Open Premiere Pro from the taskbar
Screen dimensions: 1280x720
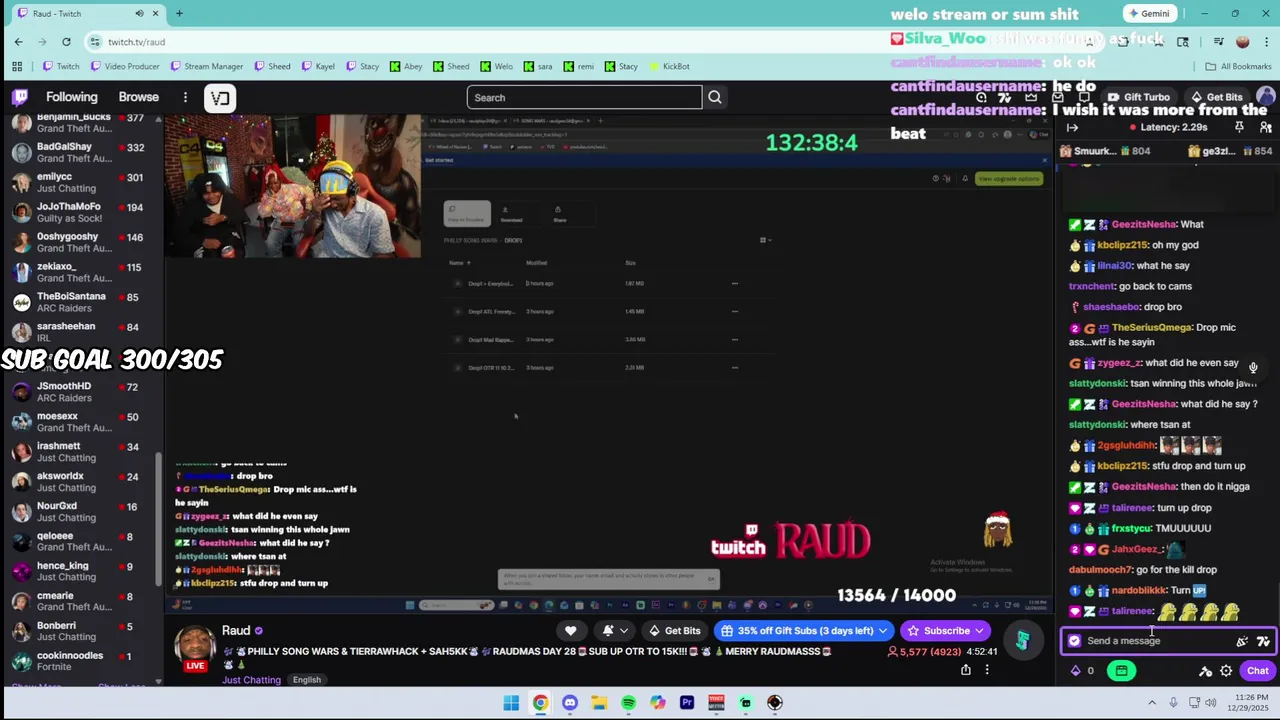[687, 702]
